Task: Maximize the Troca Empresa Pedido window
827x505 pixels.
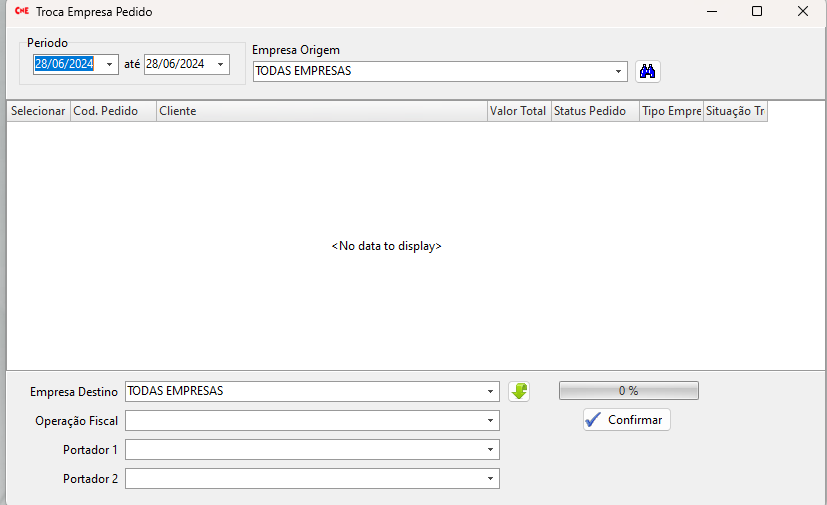Action: click(x=757, y=12)
